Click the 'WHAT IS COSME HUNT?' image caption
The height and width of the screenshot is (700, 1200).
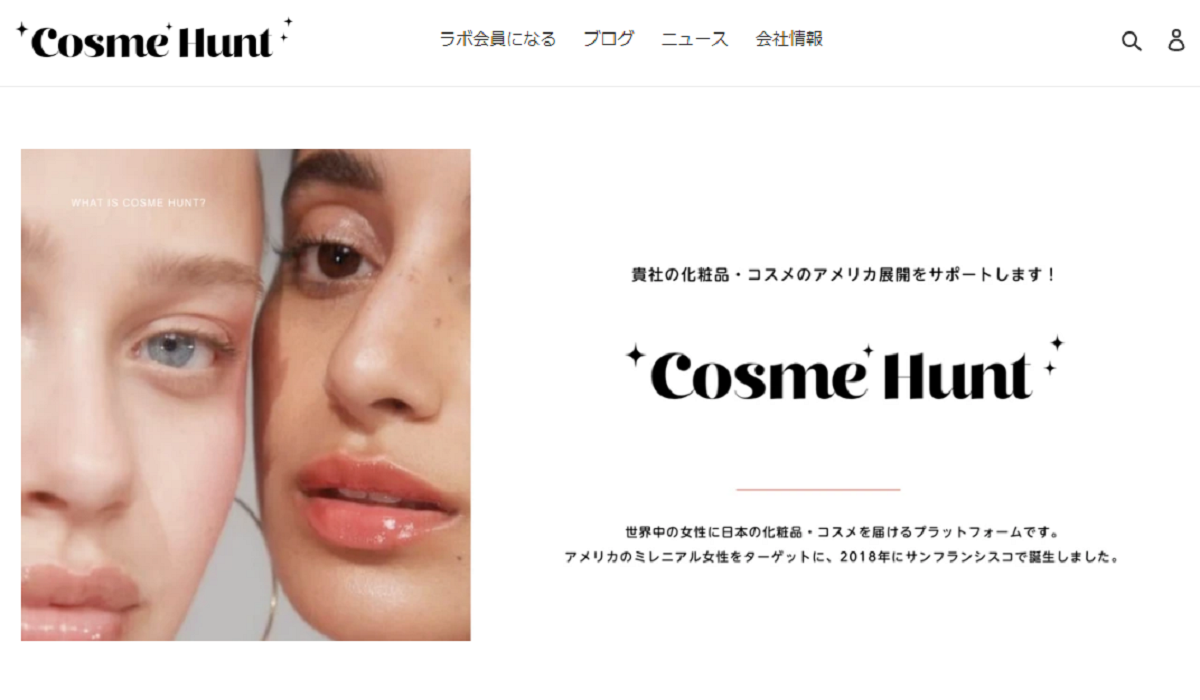[x=139, y=203]
